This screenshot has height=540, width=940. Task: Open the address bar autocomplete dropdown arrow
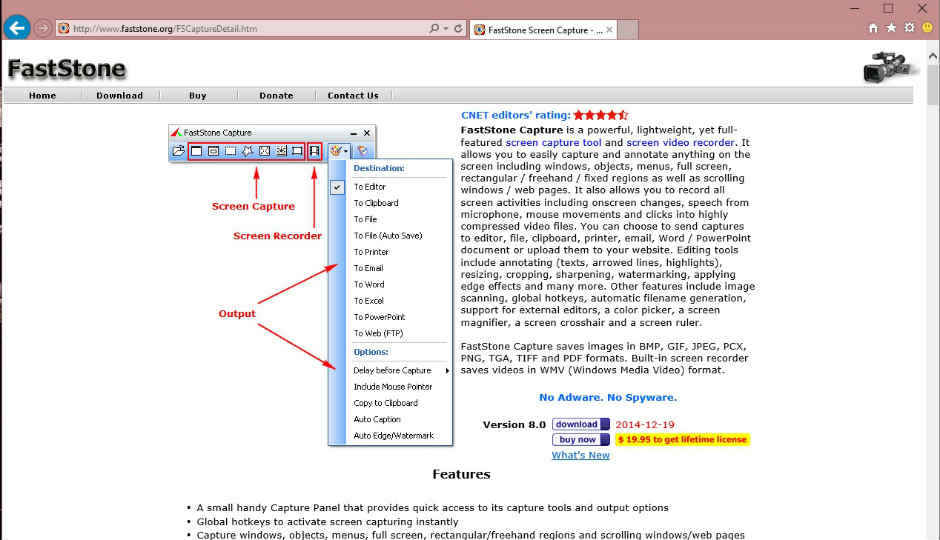click(x=445, y=28)
